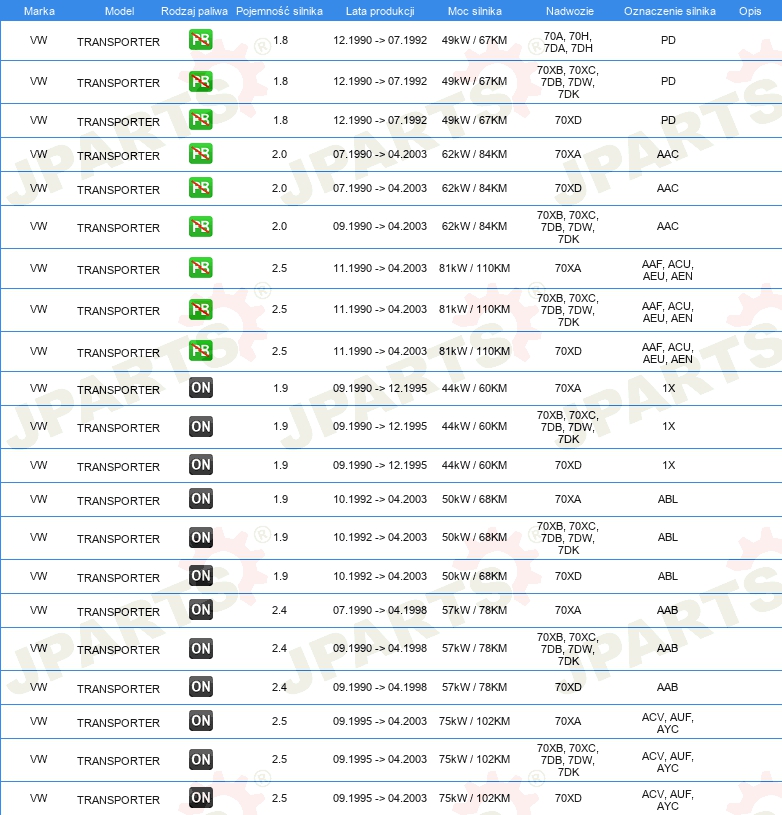Viewport: 782px width, 815px height.
Task: Click ON diesel icon in 2.5 ACV 70XD row
Action: point(201,798)
